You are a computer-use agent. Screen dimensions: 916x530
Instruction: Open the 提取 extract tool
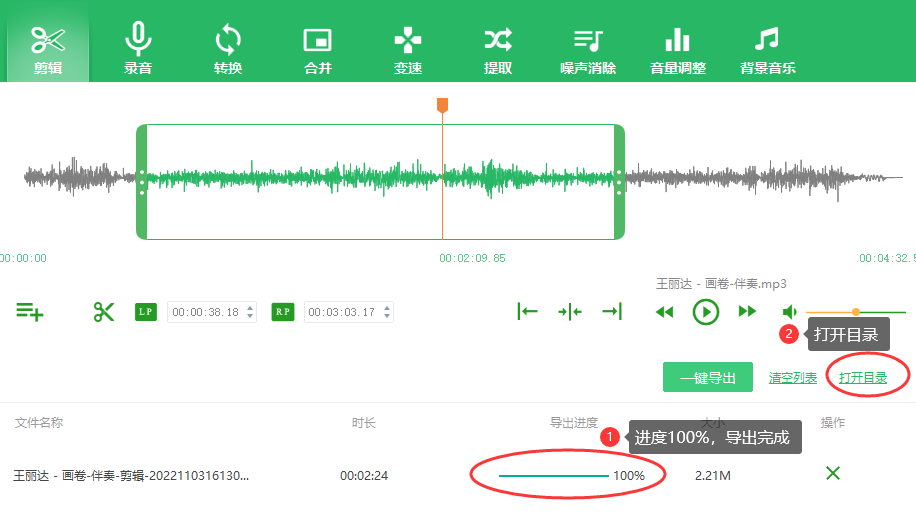[498, 48]
